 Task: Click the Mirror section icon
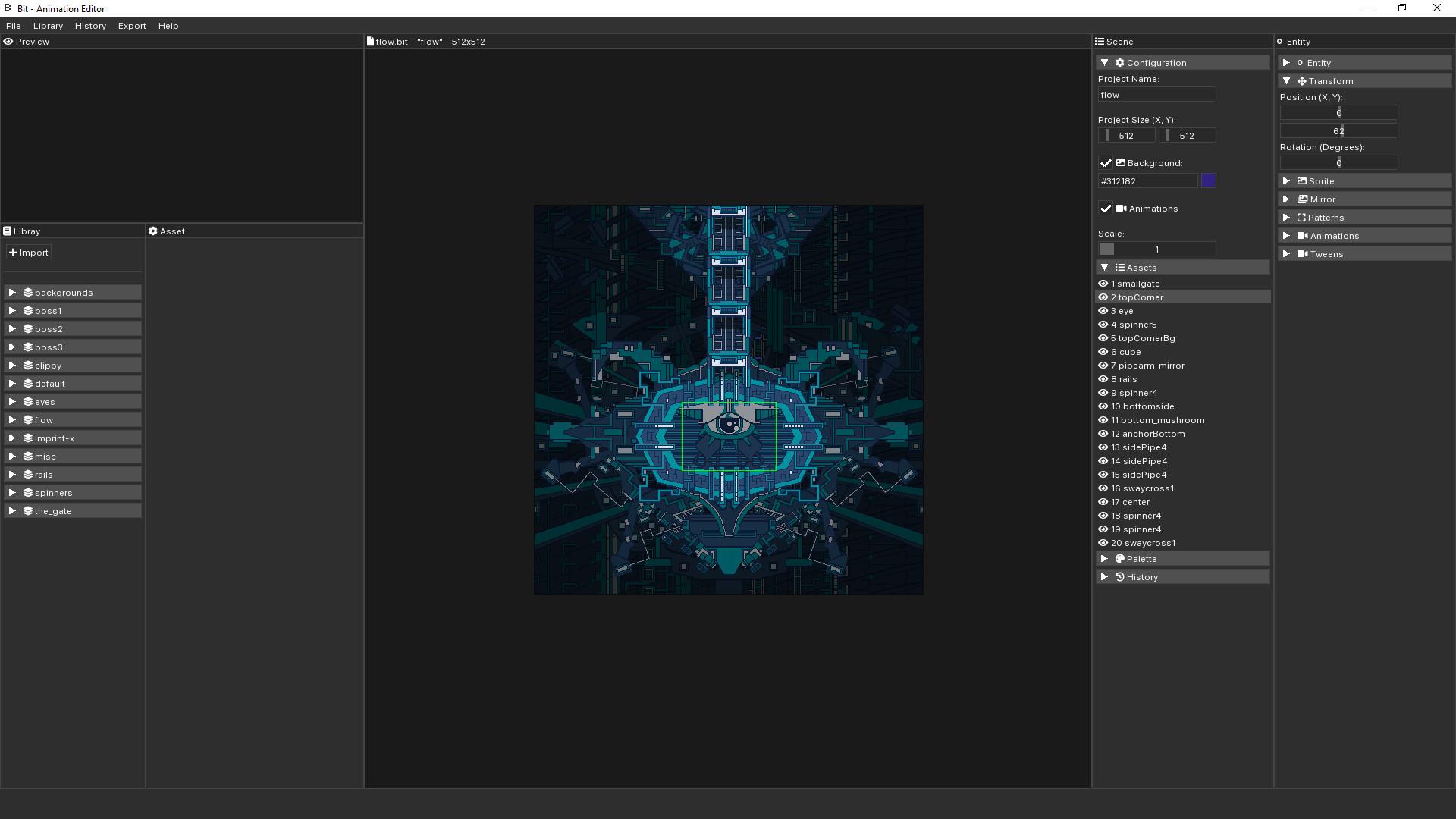pos(1301,199)
